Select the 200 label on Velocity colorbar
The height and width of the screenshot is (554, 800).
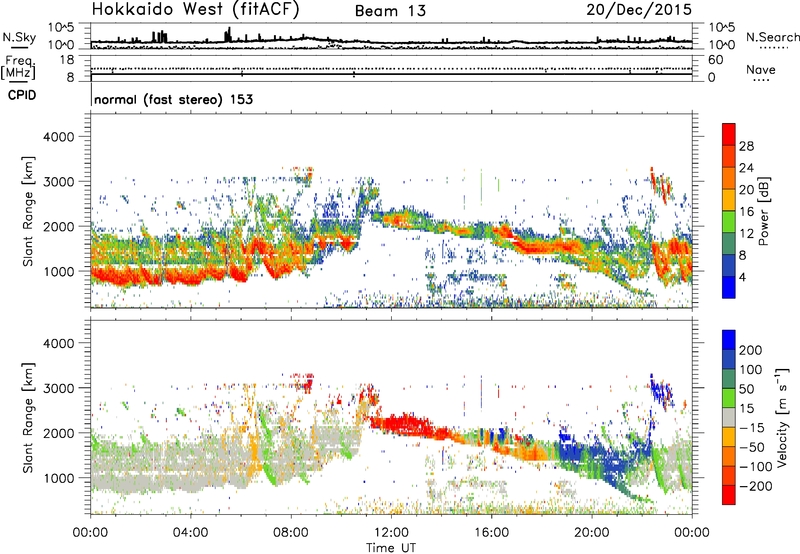point(751,350)
